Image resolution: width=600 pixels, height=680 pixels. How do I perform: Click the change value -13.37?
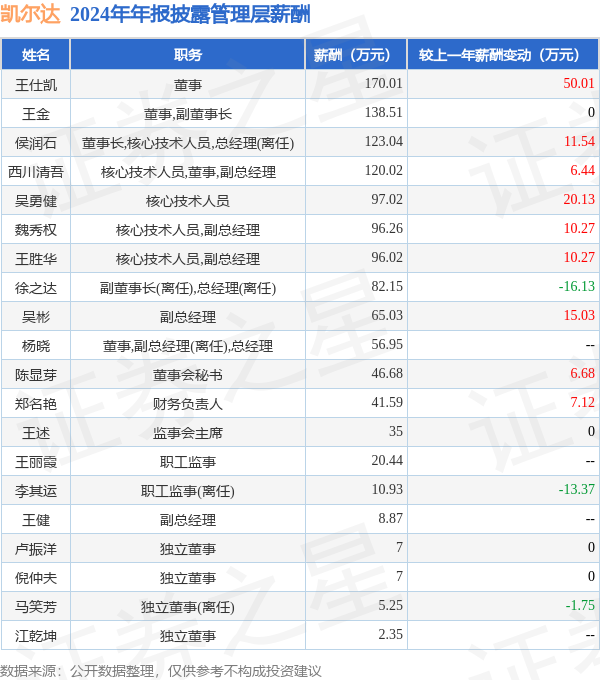tap(576, 490)
